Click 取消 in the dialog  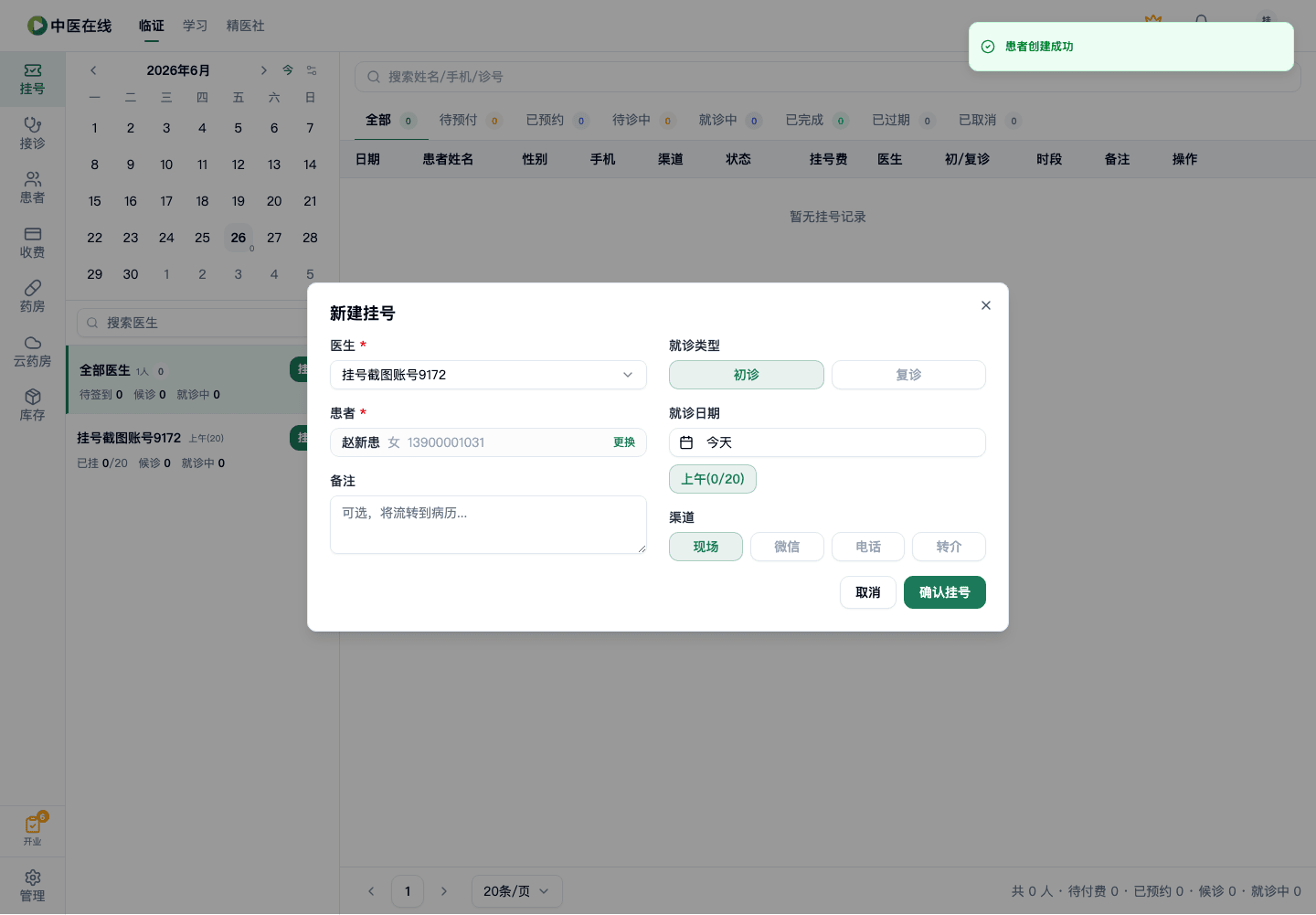pyautogui.click(x=868, y=592)
